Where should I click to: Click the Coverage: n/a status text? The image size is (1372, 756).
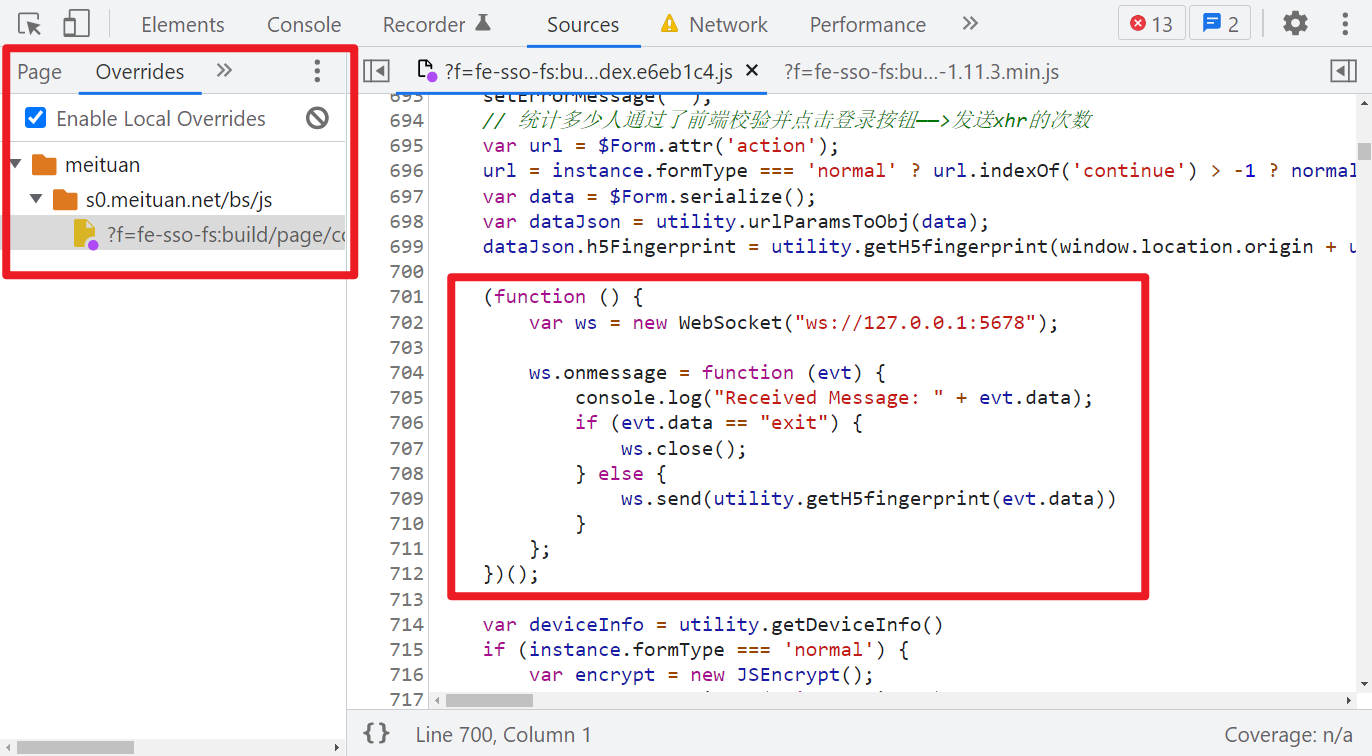[x=1288, y=735]
